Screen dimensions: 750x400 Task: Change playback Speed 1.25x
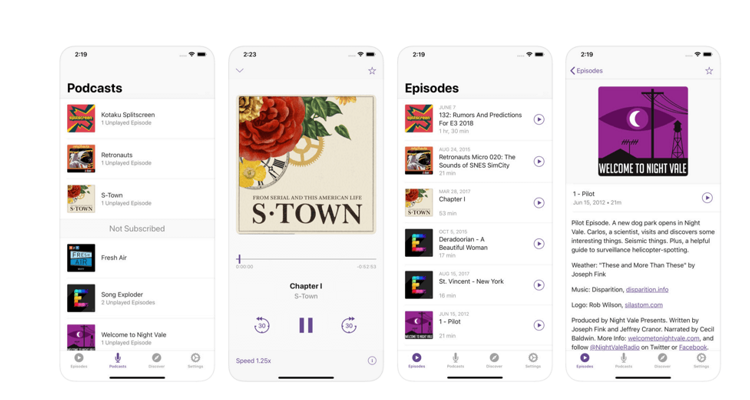(x=254, y=361)
